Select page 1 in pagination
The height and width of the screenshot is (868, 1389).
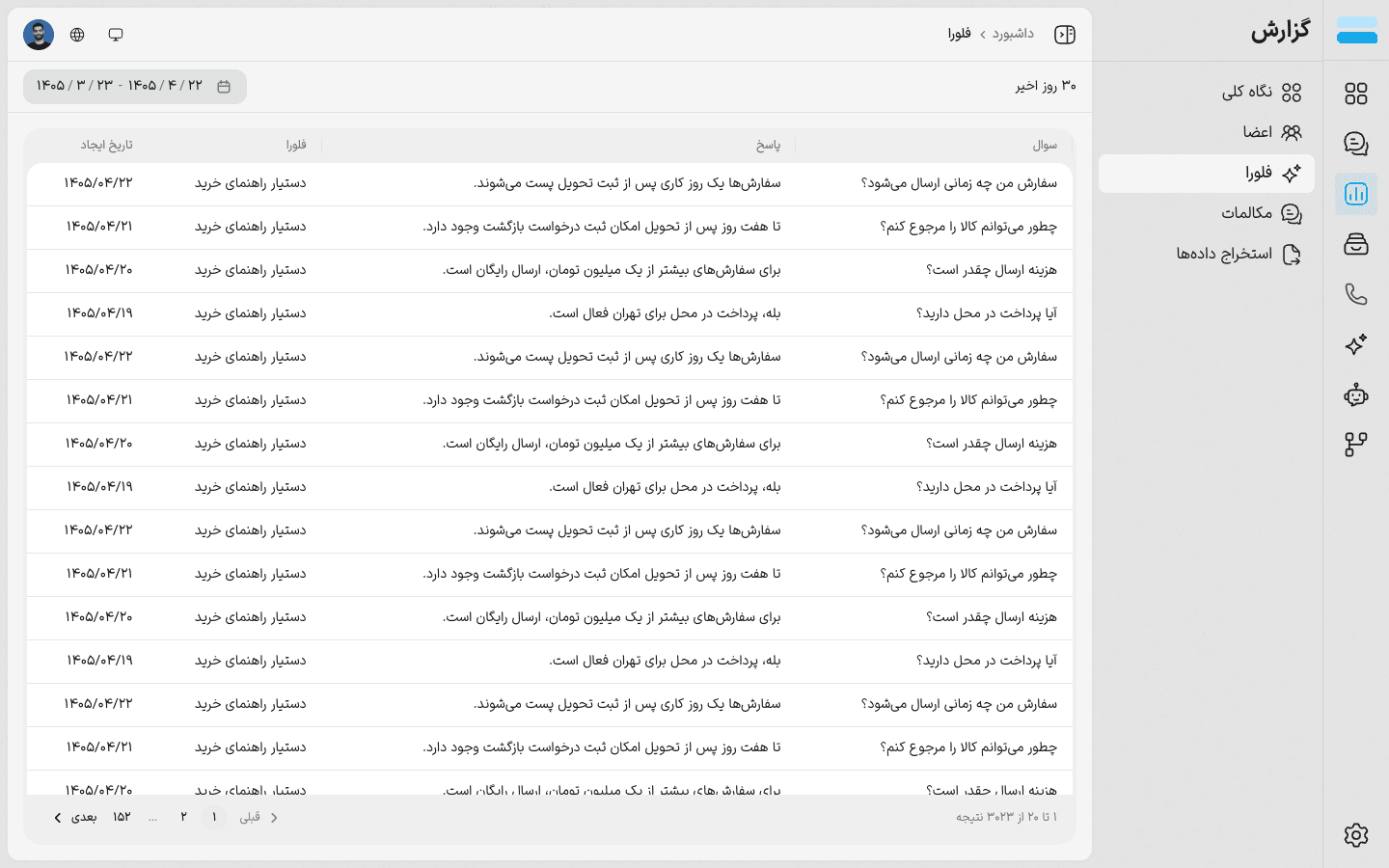pos(214,817)
